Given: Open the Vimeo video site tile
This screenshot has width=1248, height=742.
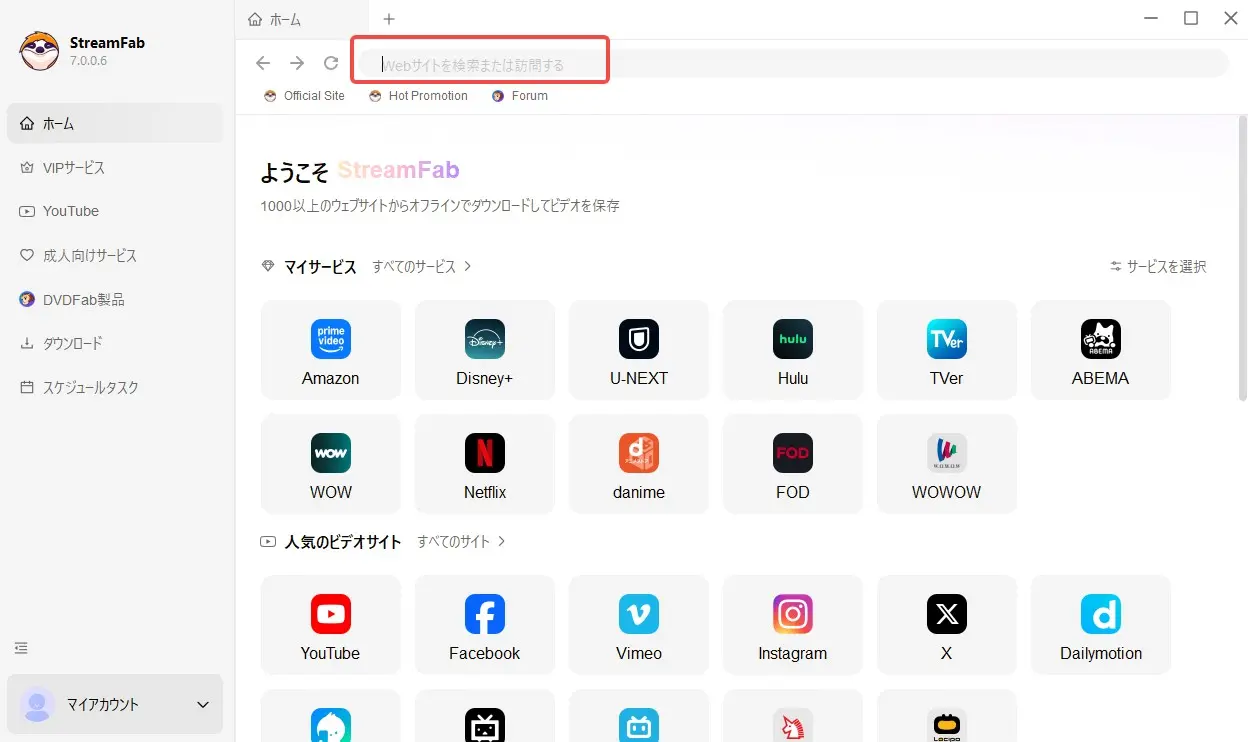Looking at the screenshot, I should pyautogui.click(x=638, y=625).
